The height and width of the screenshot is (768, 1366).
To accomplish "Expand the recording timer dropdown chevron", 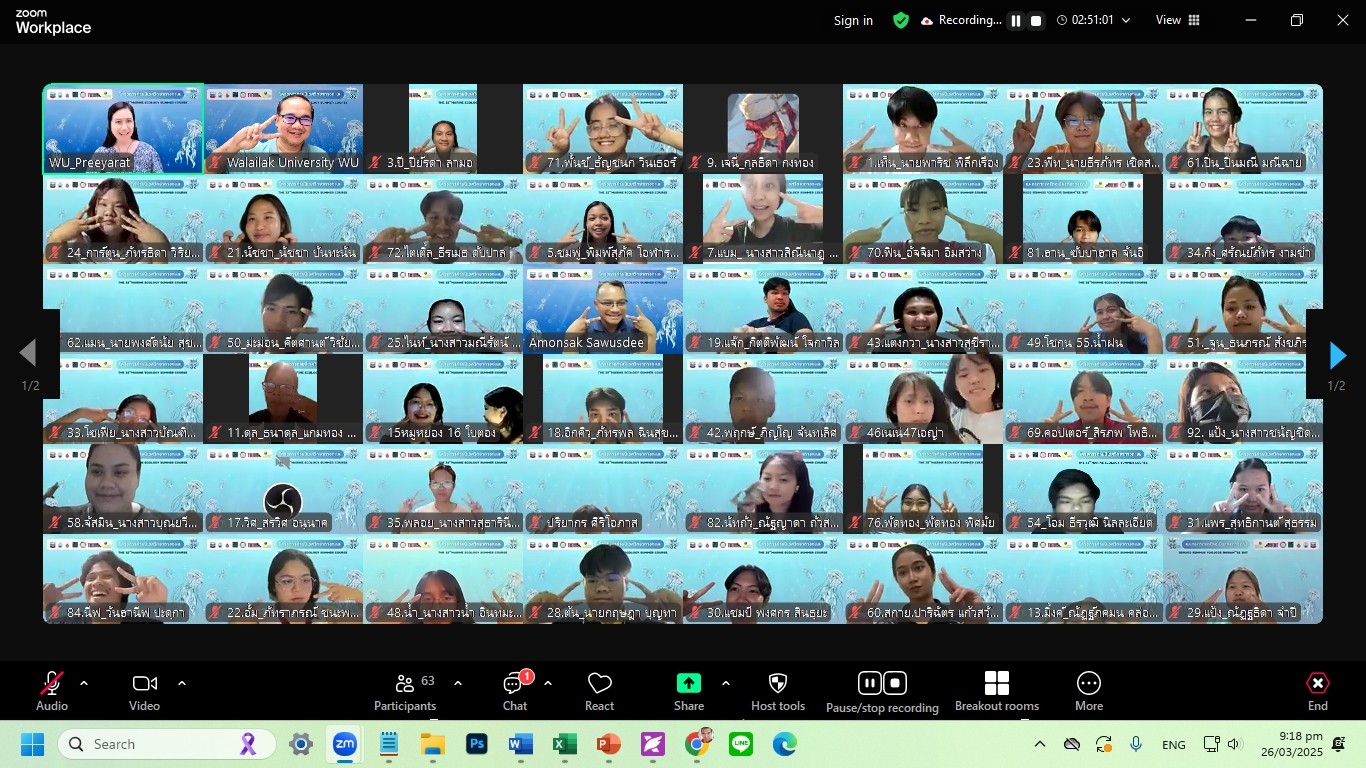I will click(1126, 21).
